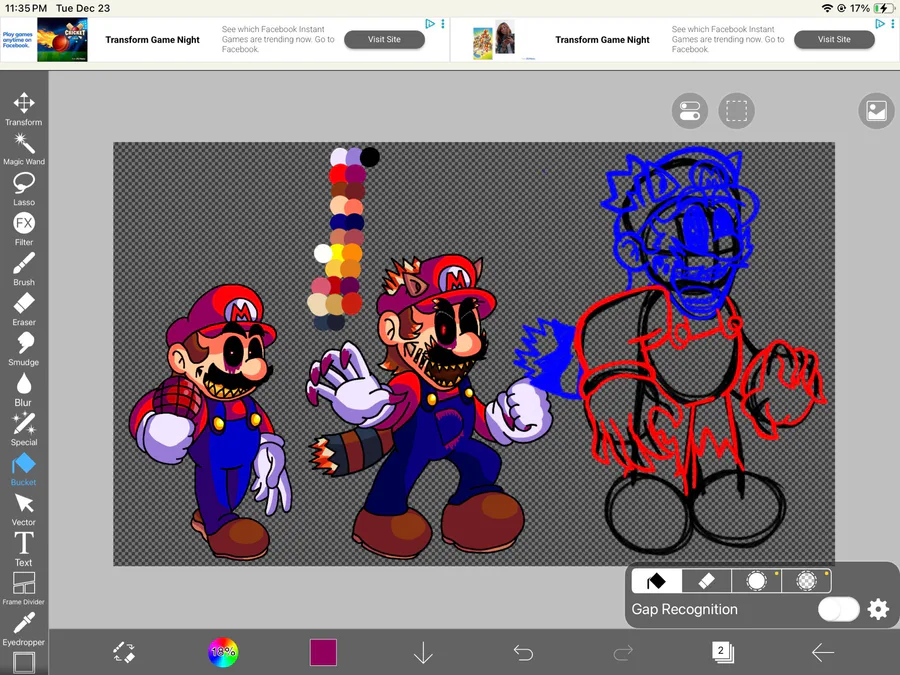Viewport: 900px width, 675px height.
Task: Open the reference image window button
Action: pos(876,111)
